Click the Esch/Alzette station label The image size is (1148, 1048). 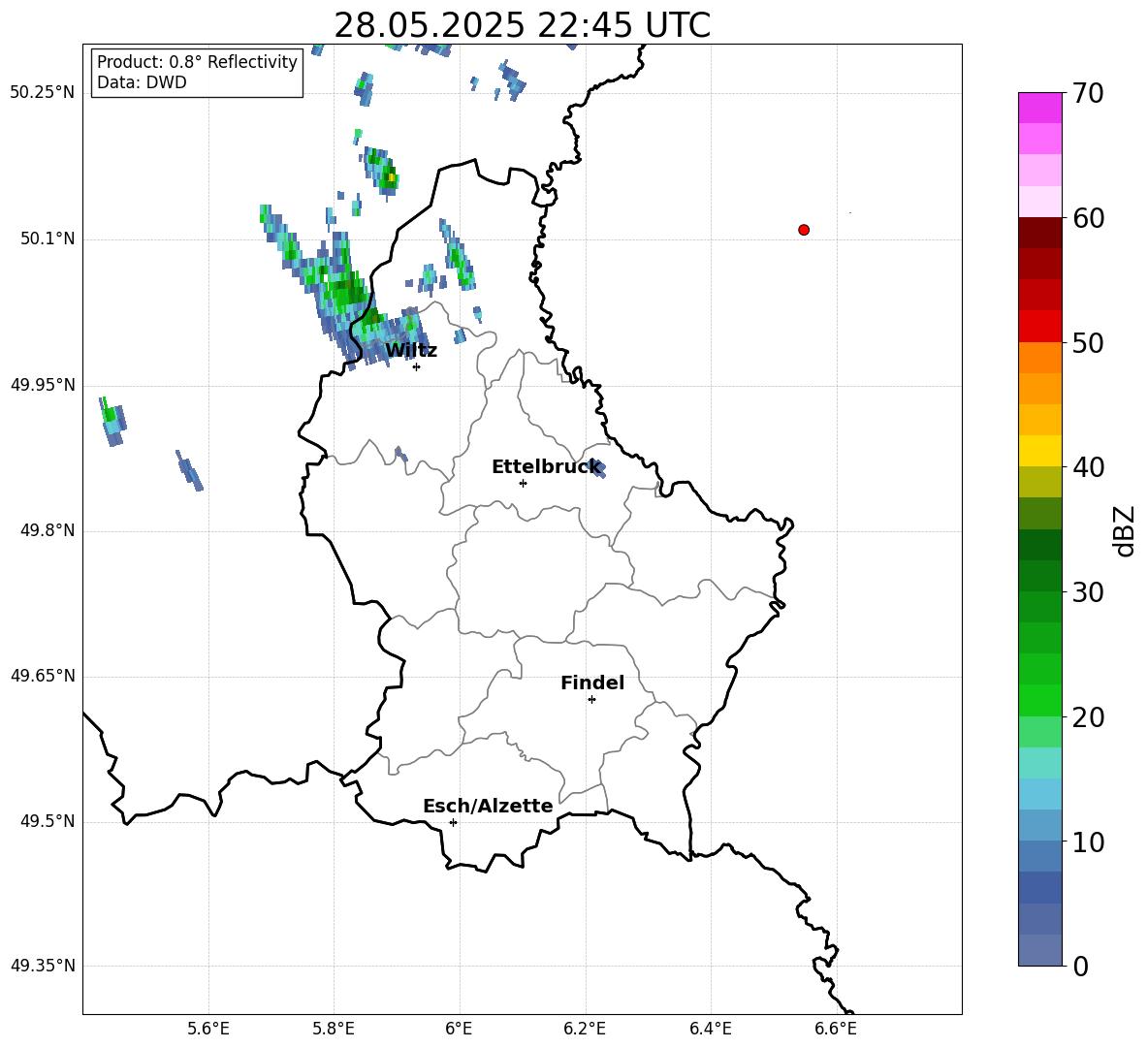point(488,806)
